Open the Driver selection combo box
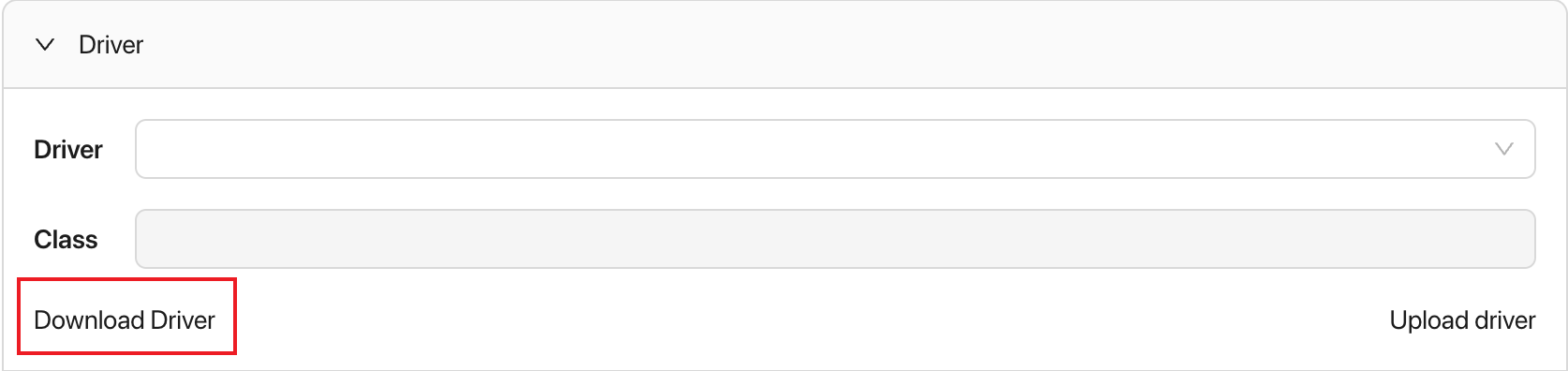 pyautogui.click(x=835, y=149)
